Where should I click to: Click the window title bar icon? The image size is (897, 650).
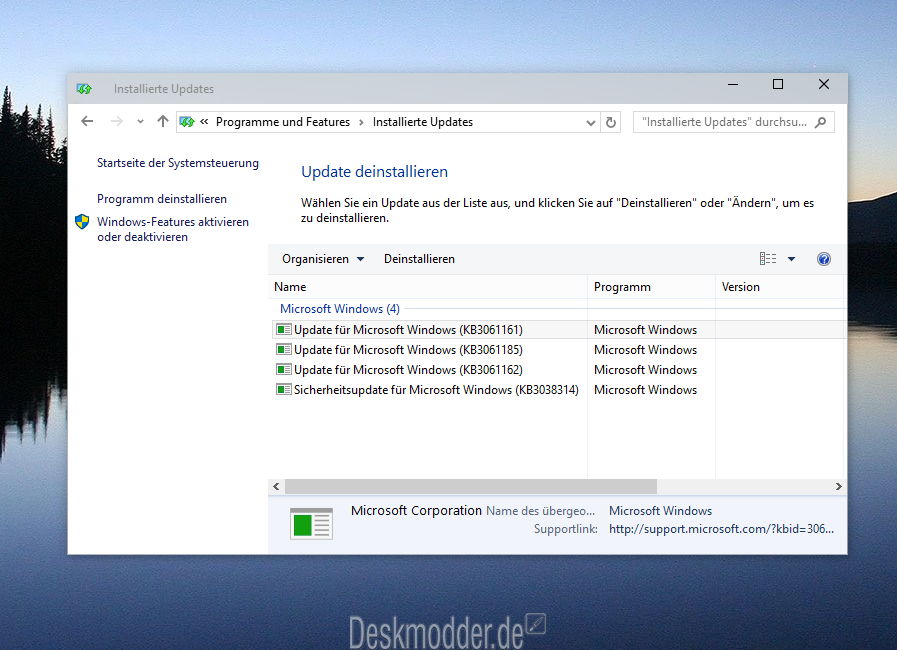[84, 89]
